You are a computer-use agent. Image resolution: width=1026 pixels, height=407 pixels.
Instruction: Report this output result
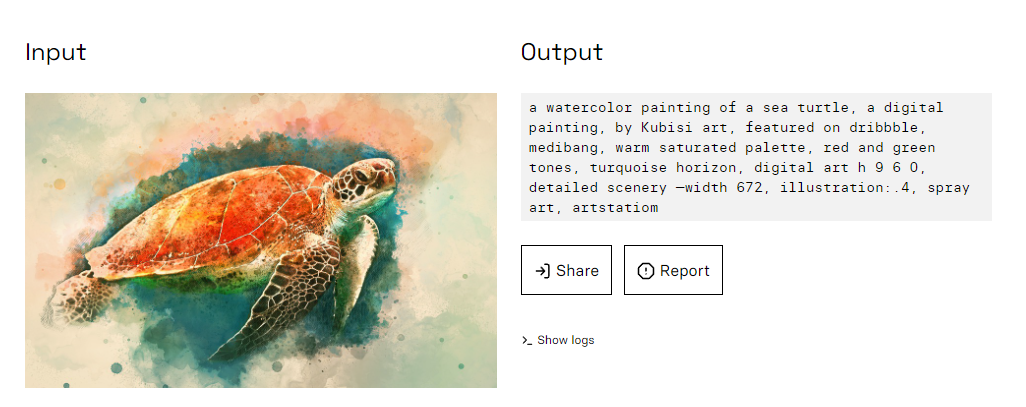673,270
